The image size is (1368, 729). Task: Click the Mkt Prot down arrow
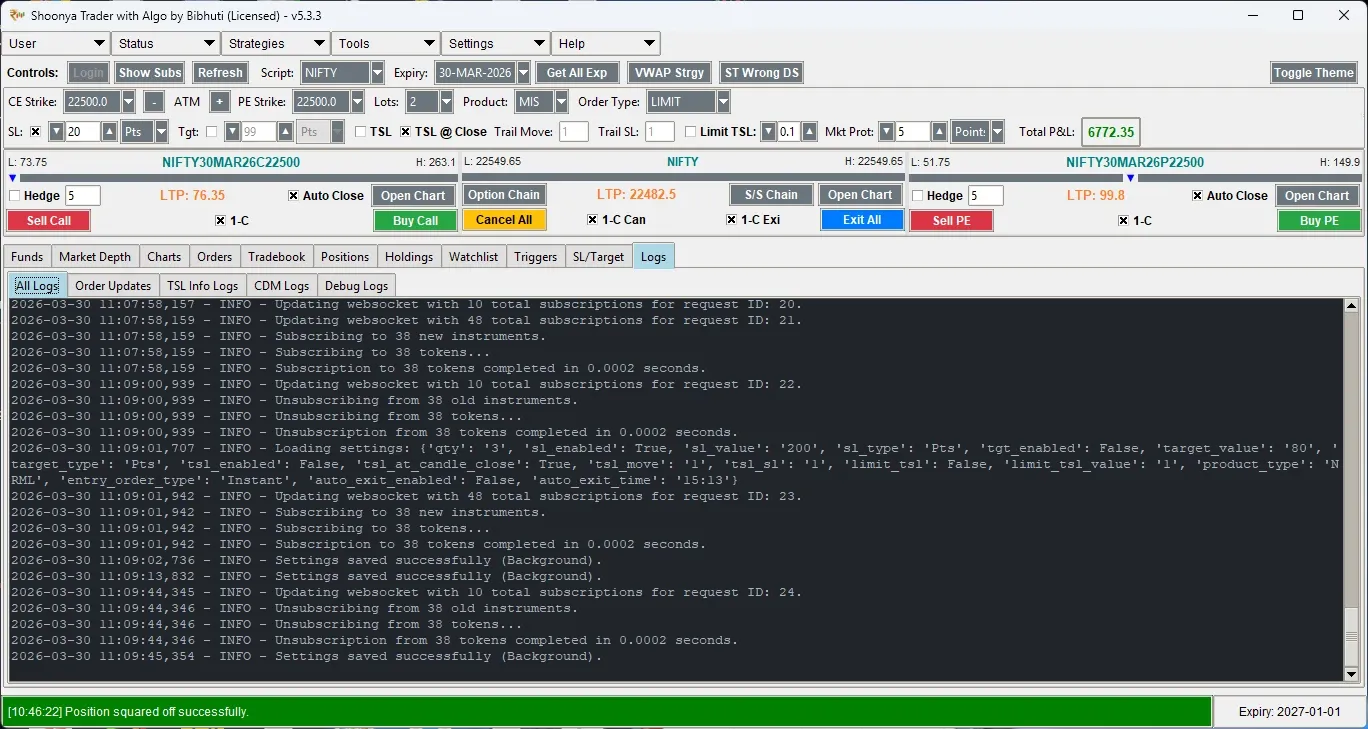(x=887, y=132)
